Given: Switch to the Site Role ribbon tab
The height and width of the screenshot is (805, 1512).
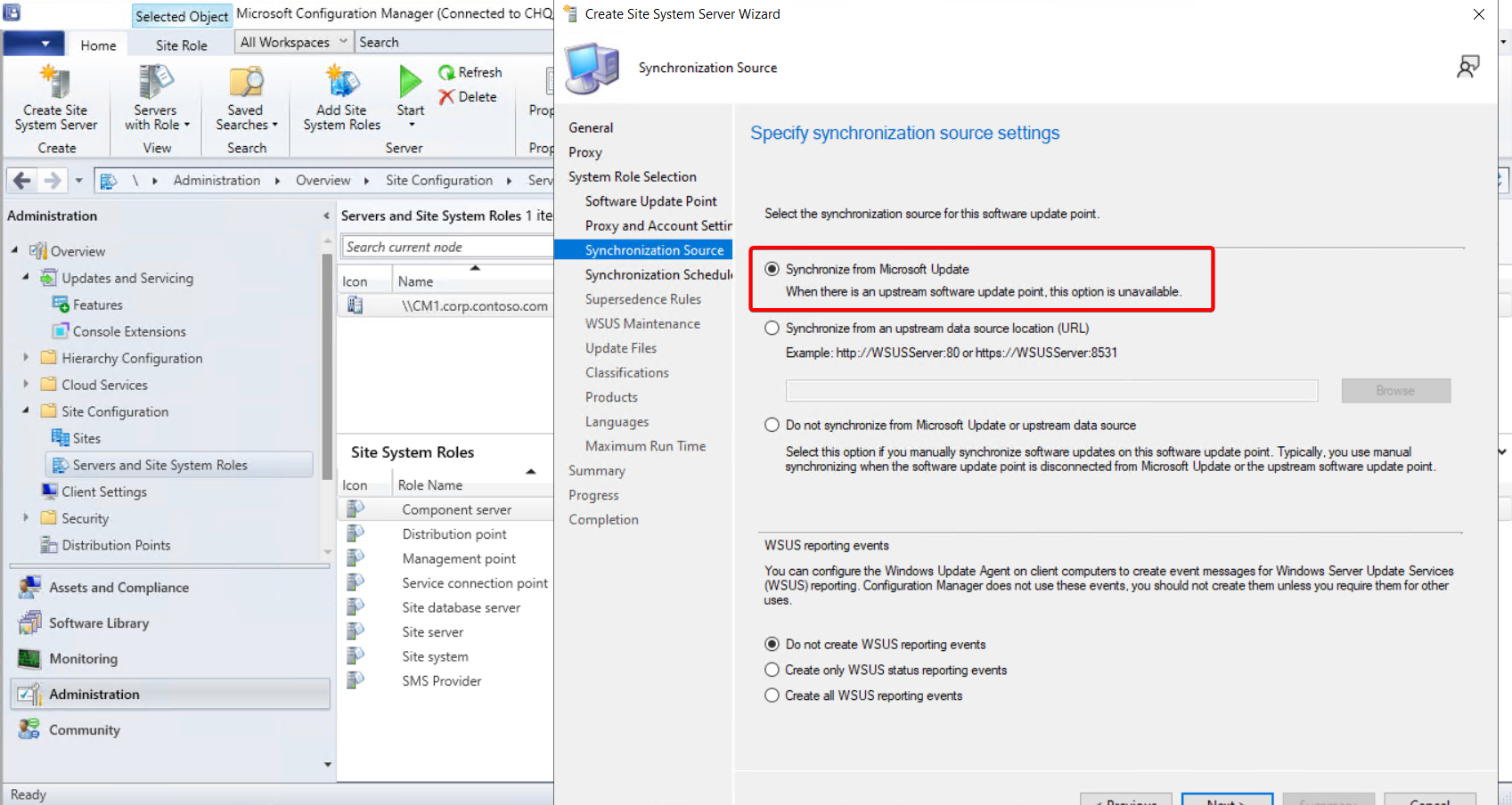Looking at the screenshot, I should (x=181, y=45).
